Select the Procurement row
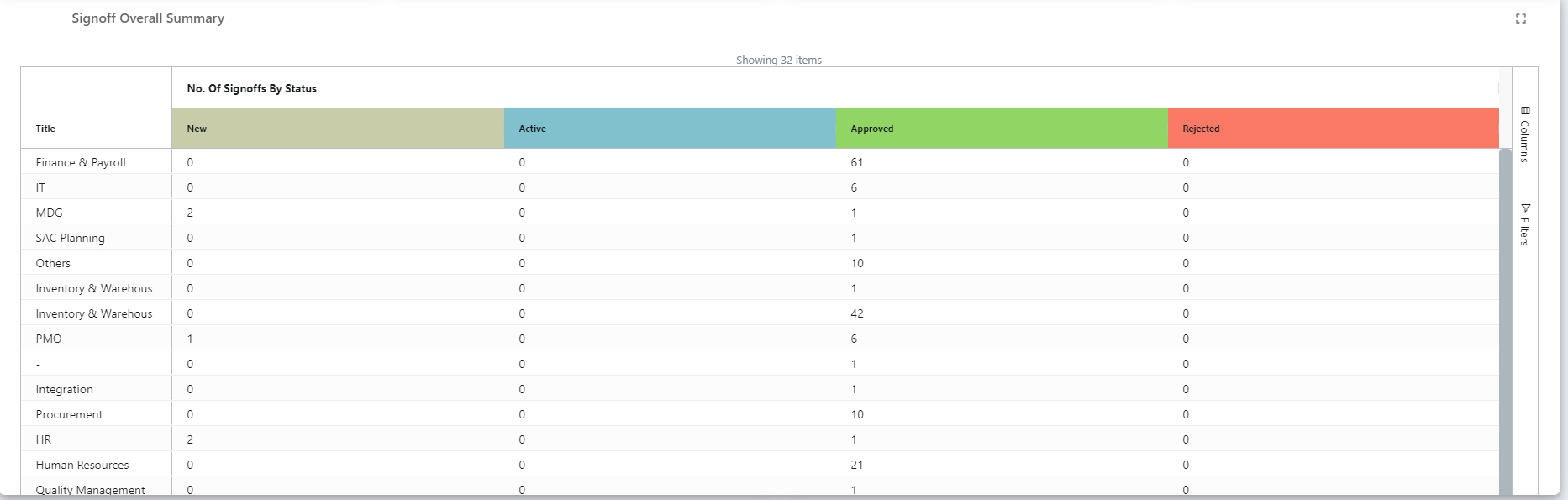The width and height of the screenshot is (1568, 500). (760, 414)
